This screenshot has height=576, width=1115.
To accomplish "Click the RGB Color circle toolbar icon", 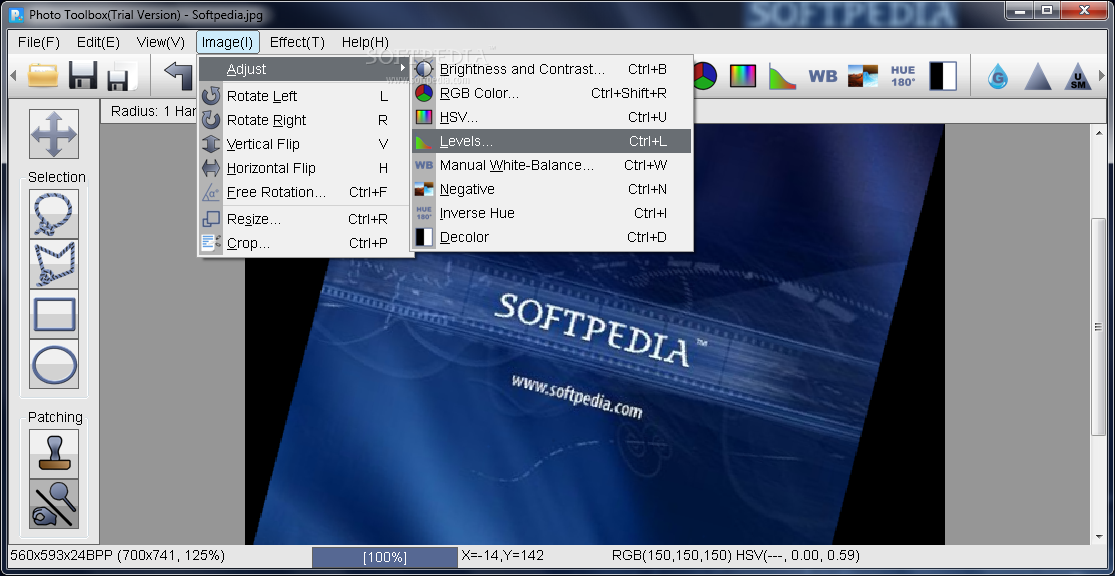I will click(704, 76).
